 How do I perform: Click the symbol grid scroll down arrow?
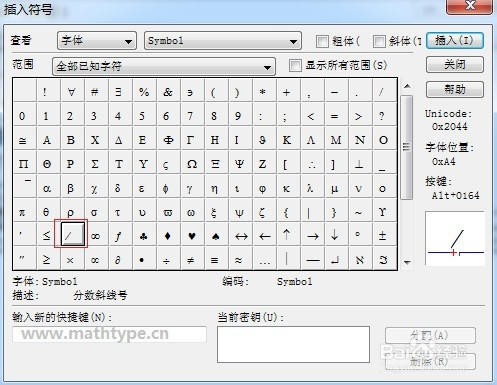coord(407,262)
